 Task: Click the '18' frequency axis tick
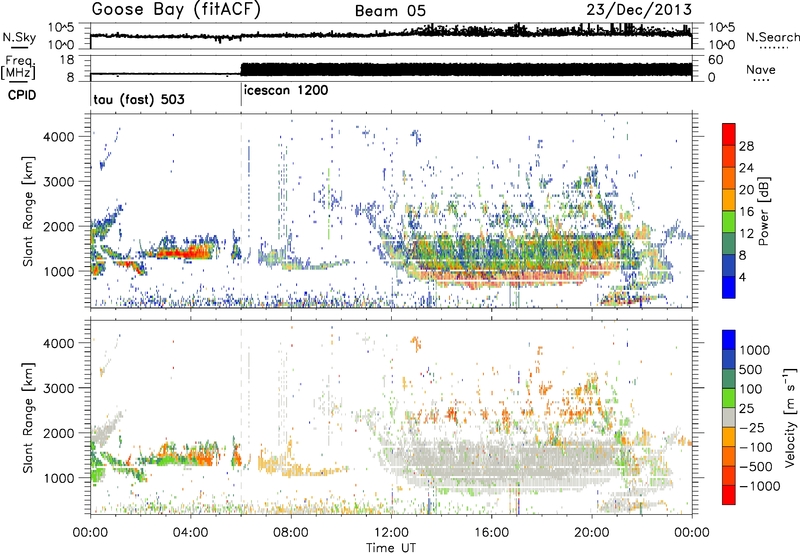coord(67,60)
